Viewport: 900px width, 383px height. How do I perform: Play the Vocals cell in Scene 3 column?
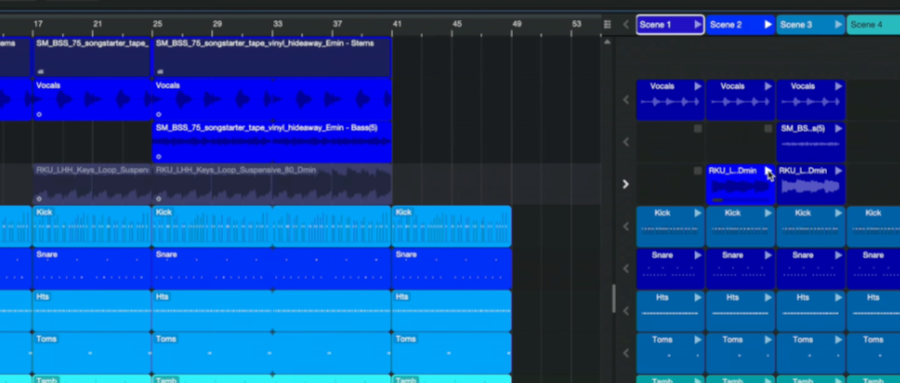click(x=838, y=87)
